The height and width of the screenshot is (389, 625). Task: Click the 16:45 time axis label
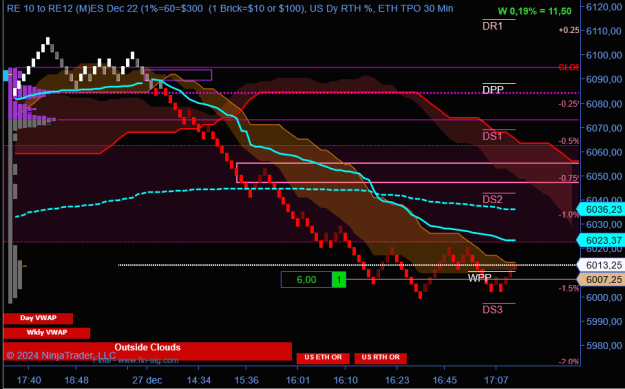point(444,380)
